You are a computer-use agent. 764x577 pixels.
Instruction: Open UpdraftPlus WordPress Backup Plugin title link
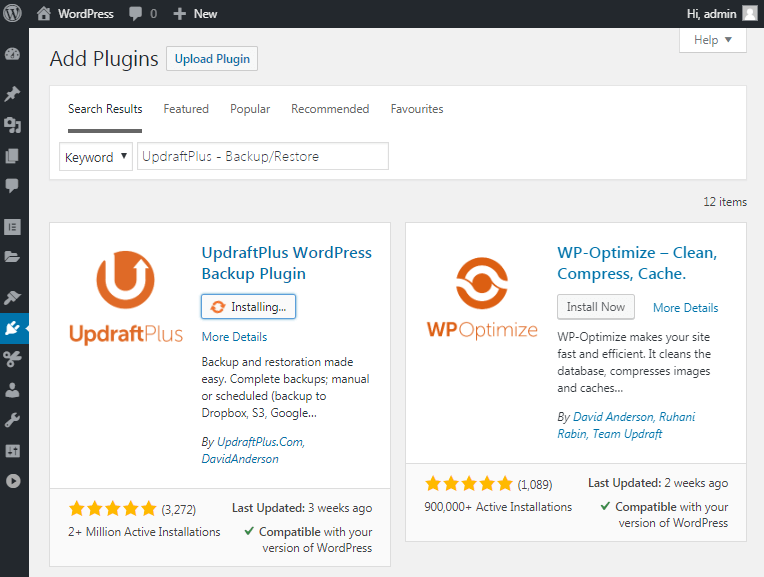point(286,263)
